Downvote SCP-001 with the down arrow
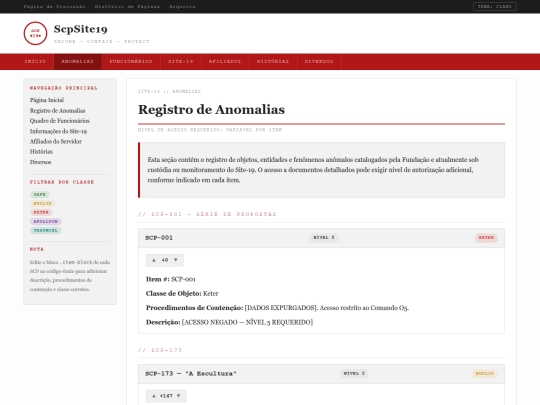 pyautogui.click(x=176, y=260)
